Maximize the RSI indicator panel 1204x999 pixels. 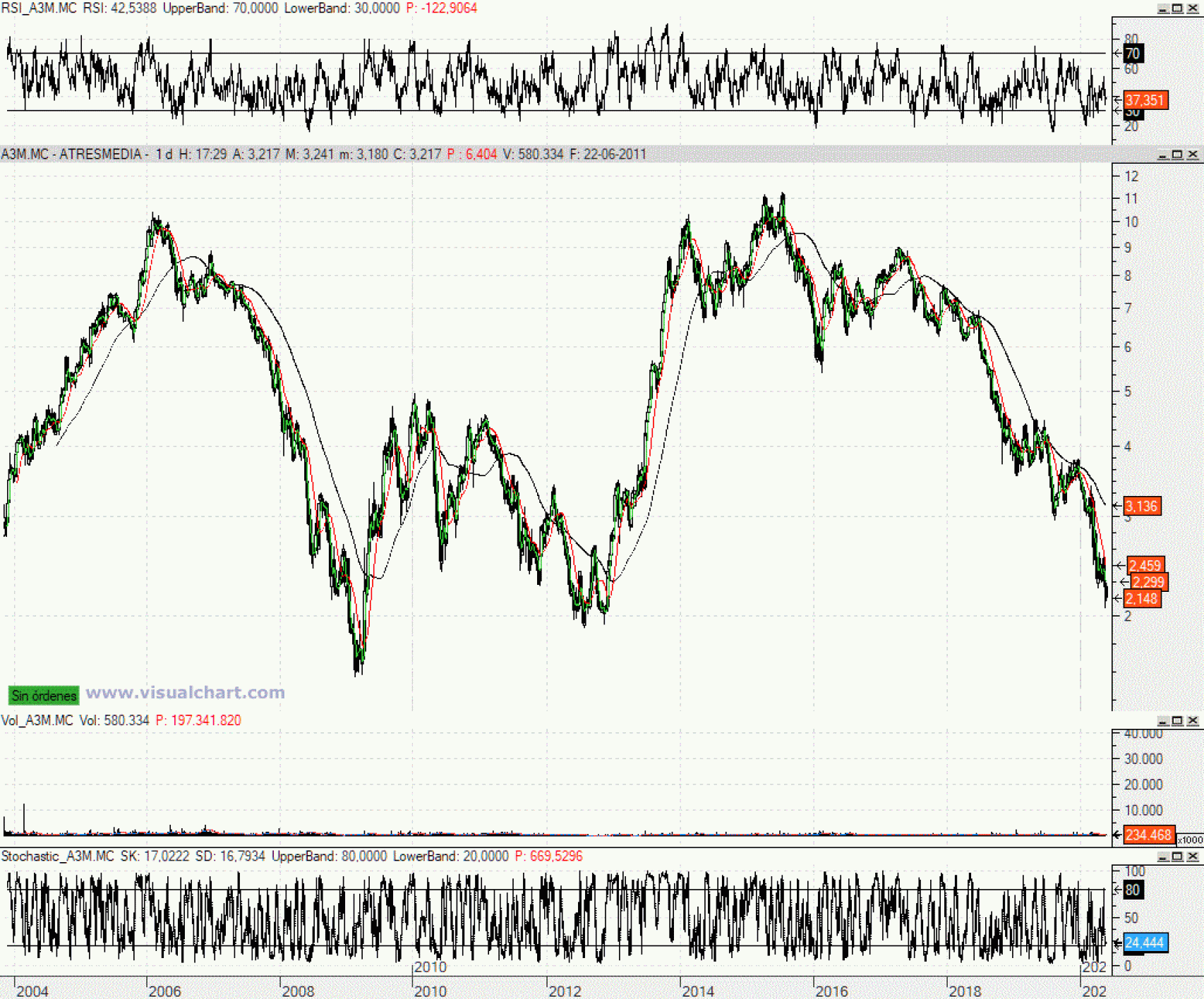point(1177,8)
